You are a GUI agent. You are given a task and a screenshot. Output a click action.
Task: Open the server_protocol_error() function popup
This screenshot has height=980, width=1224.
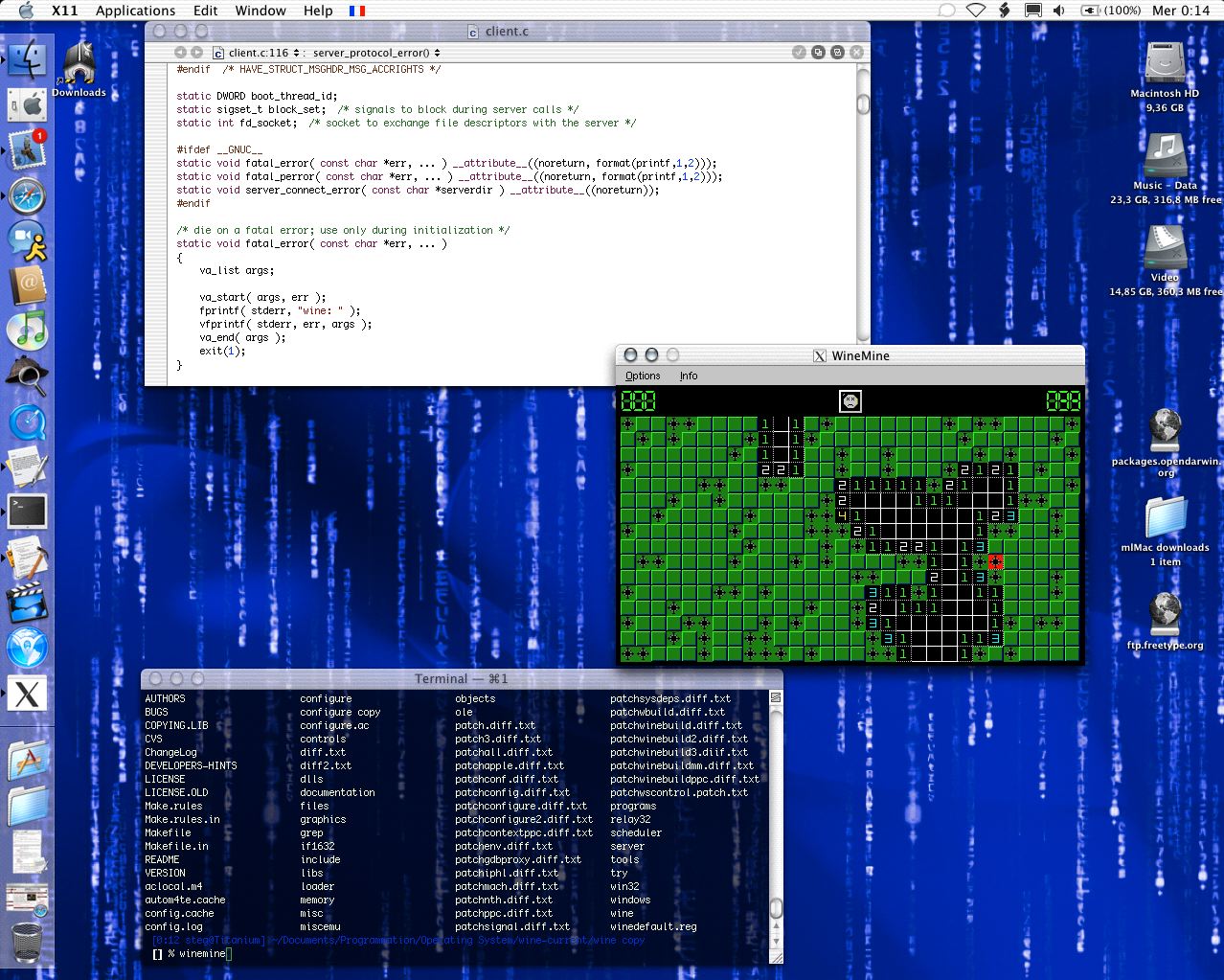tap(376, 53)
